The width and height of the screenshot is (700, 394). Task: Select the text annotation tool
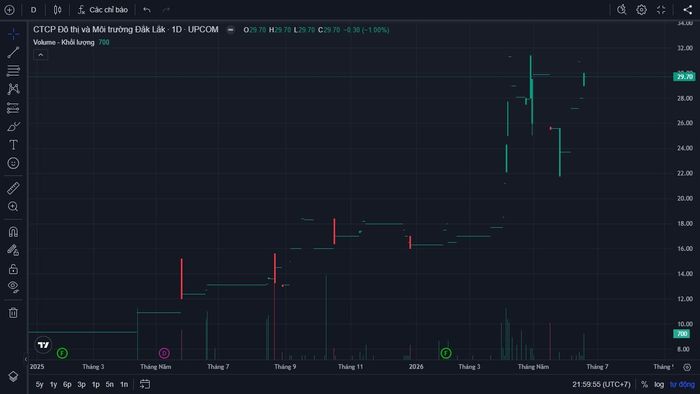point(13,145)
